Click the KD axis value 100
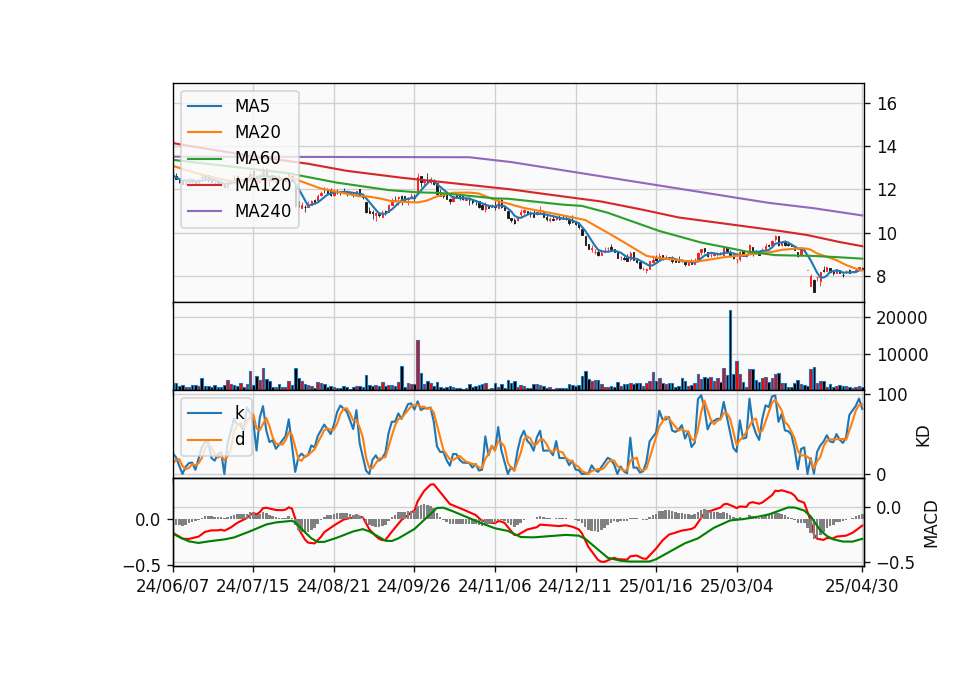This screenshot has width=960, height=690. click(x=892, y=395)
